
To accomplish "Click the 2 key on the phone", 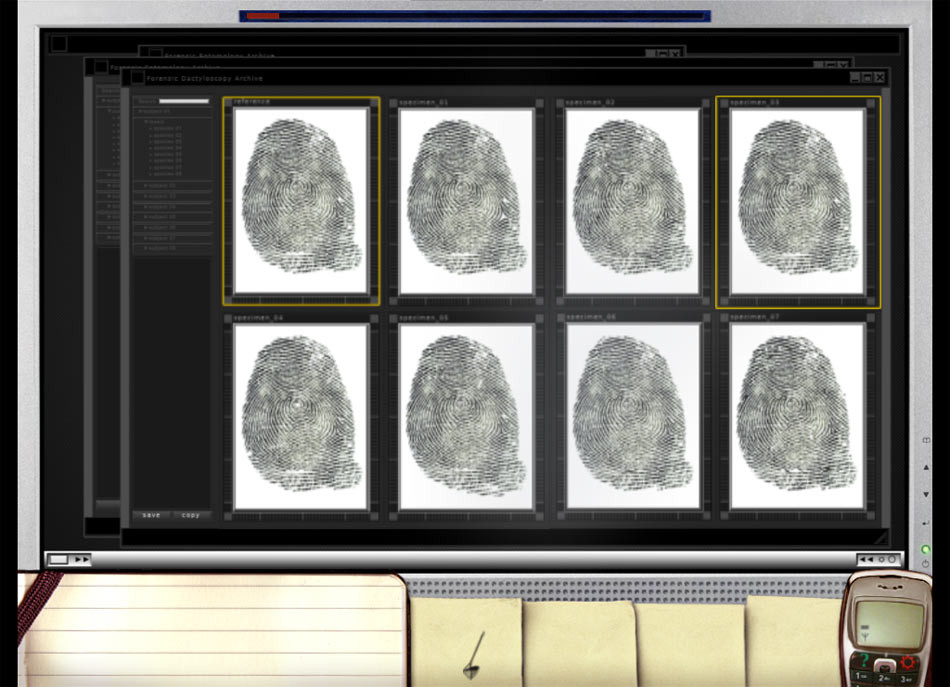I will coord(884,678).
